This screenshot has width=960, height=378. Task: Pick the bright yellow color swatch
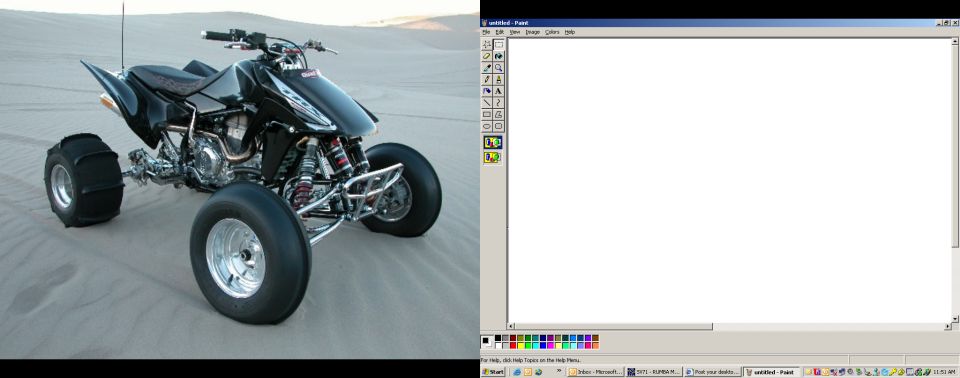click(520, 346)
